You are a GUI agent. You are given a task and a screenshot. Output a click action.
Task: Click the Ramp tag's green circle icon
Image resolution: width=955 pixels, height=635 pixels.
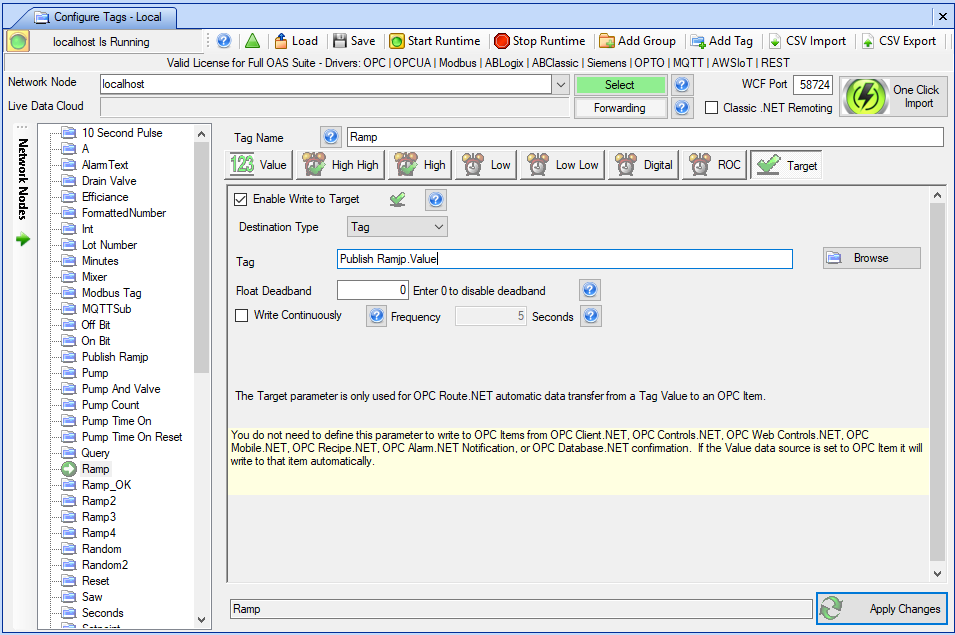point(69,469)
